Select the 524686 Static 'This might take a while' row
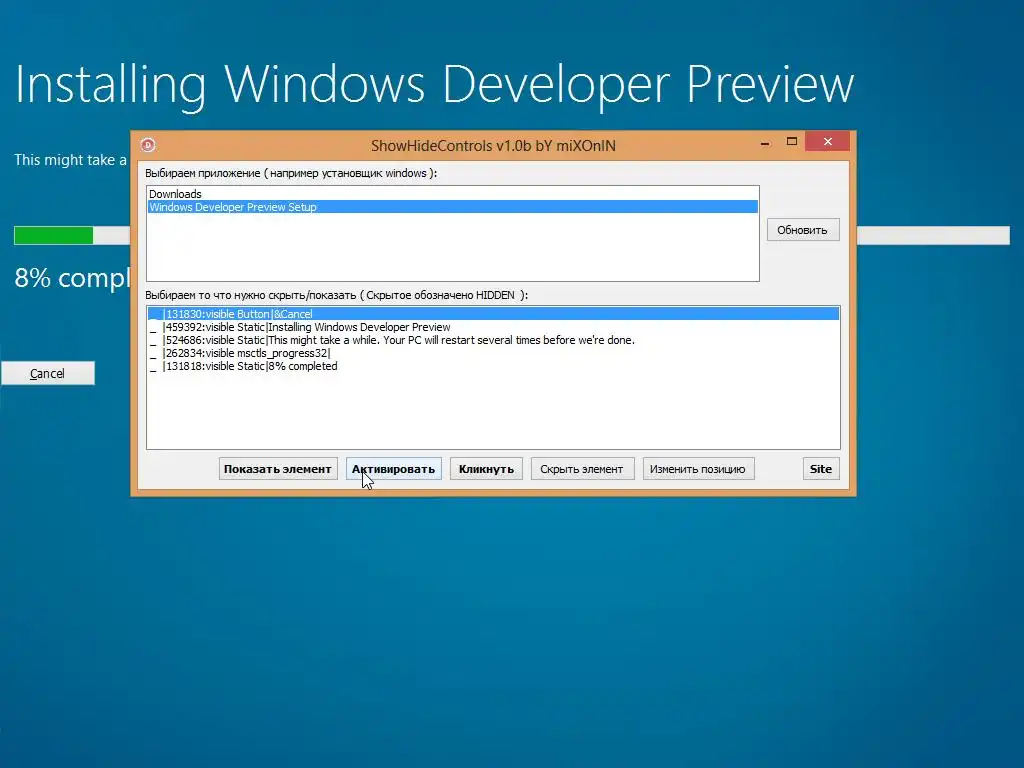This screenshot has height=768, width=1024. pos(493,340)
